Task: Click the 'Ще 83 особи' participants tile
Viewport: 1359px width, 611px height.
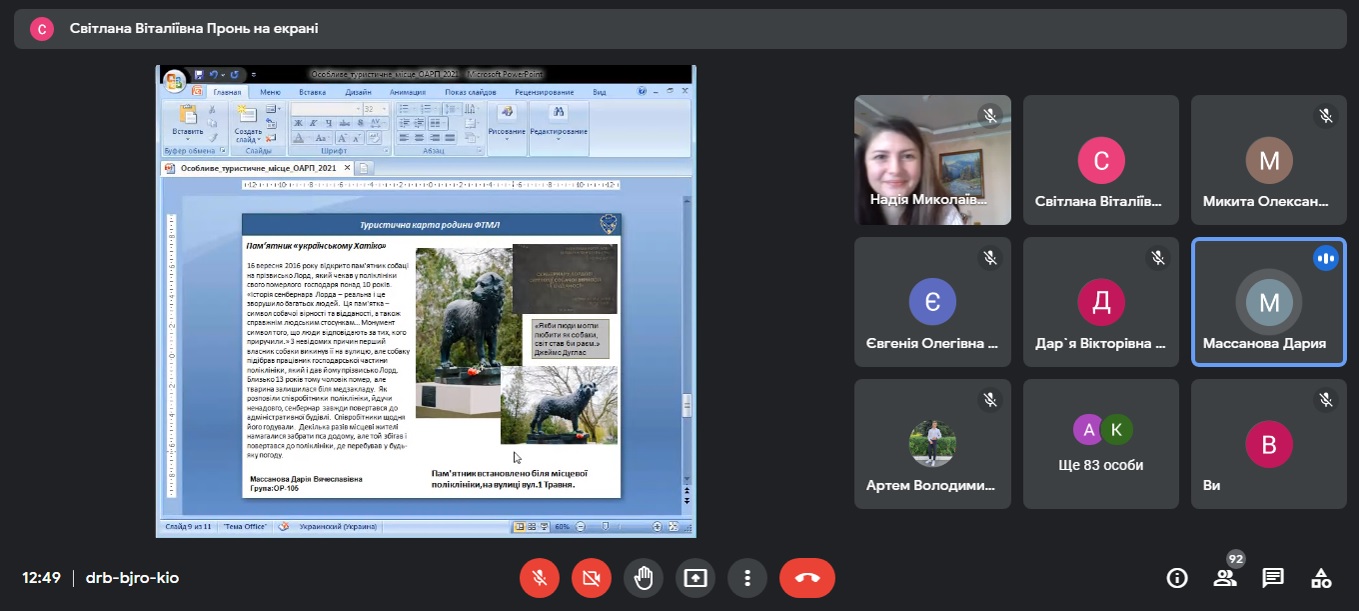Action: (1100, 443)
